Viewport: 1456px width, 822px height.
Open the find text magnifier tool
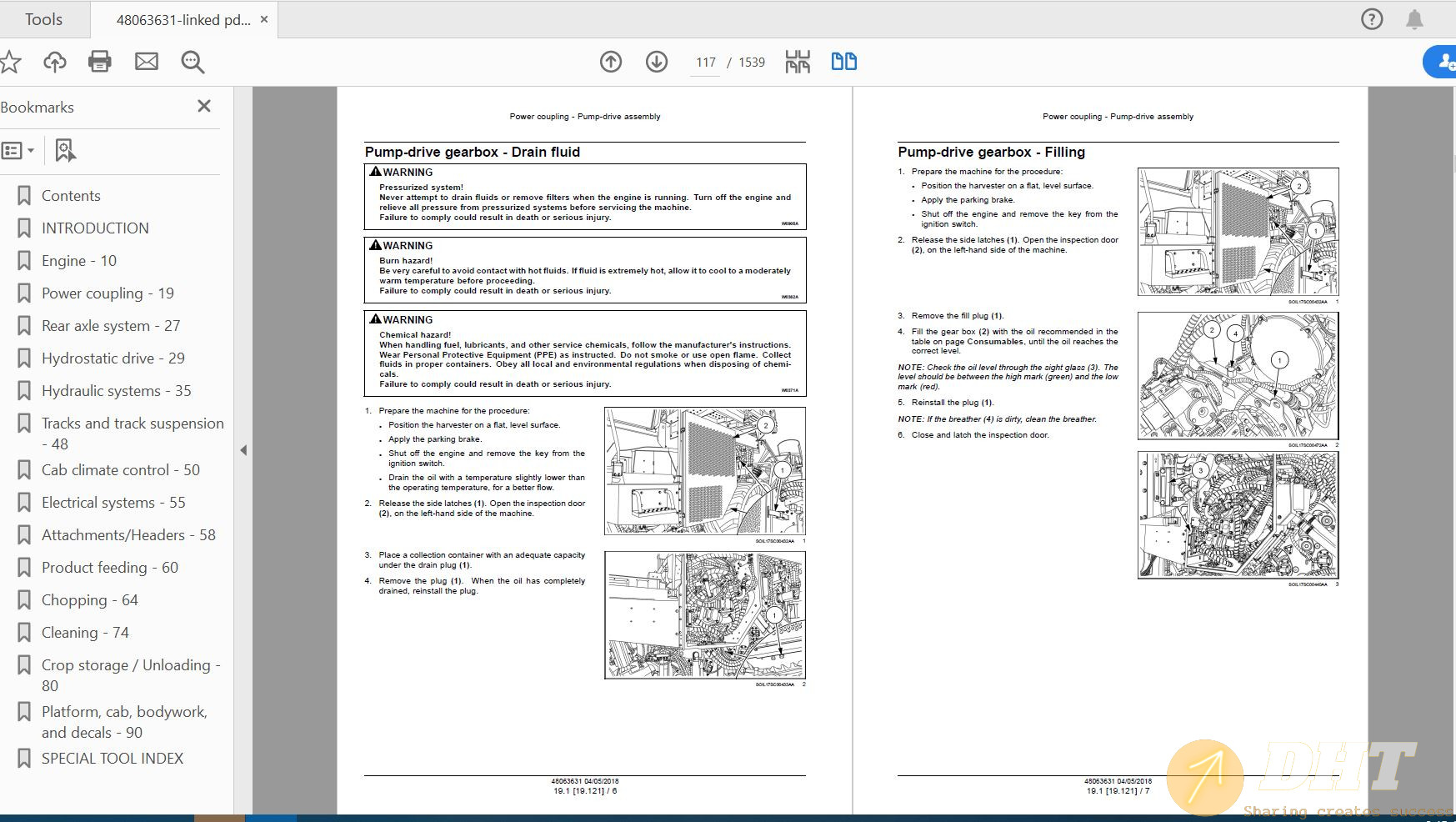[x=193, y=62]
